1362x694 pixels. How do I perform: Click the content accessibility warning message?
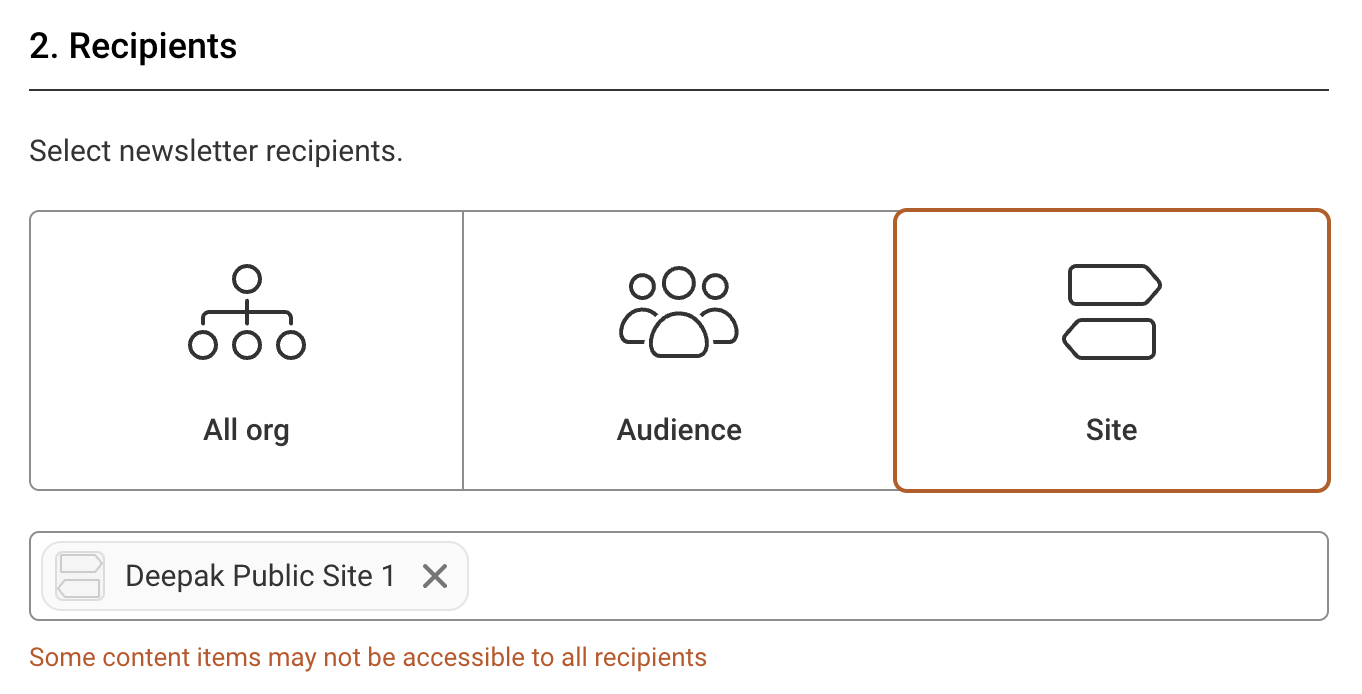pyautogui.click(x=368, y=658)
